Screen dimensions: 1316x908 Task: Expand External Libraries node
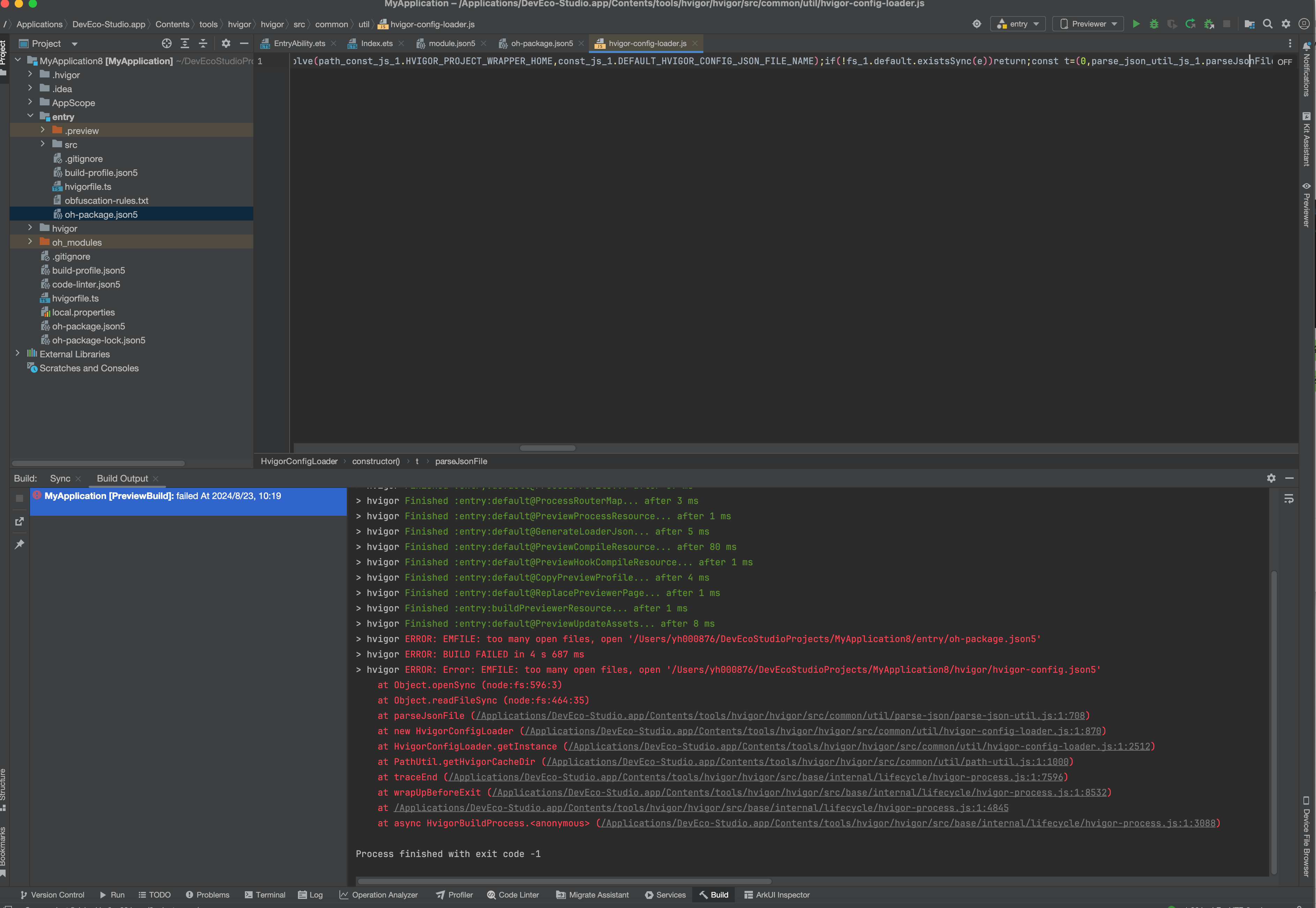coord(18,354)
